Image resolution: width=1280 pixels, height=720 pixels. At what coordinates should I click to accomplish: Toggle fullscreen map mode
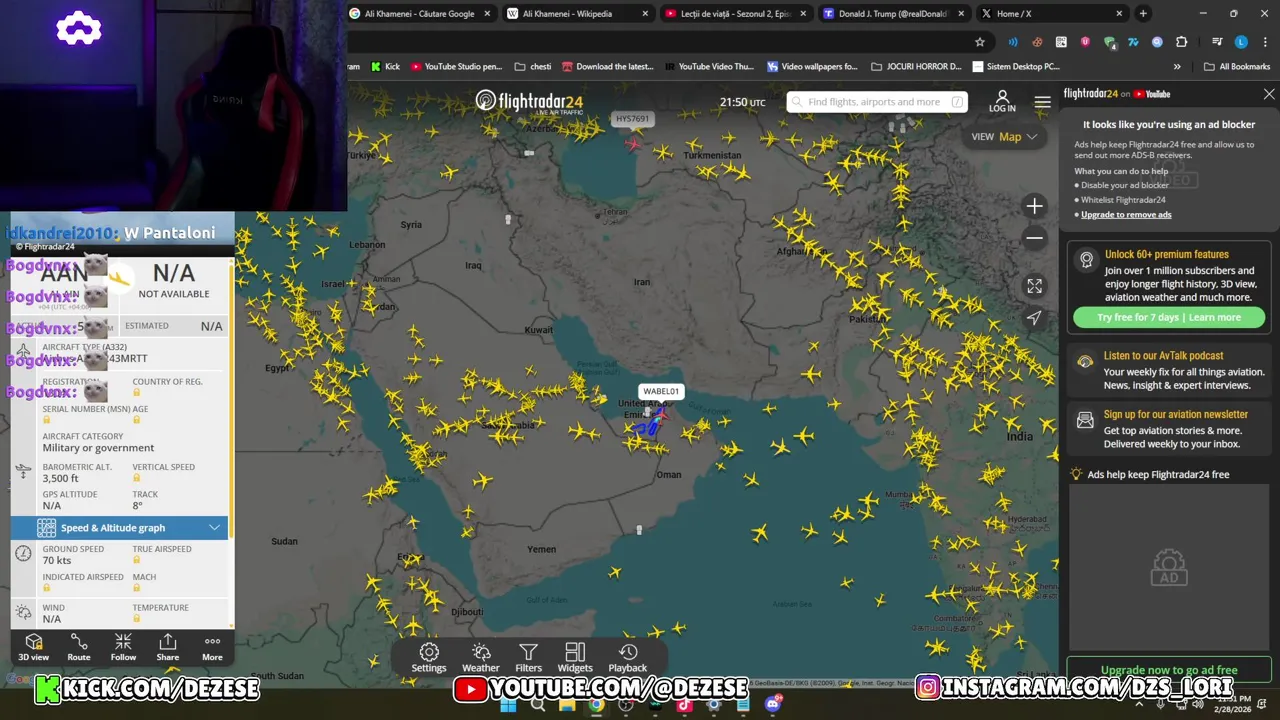tap(1034, 286)
